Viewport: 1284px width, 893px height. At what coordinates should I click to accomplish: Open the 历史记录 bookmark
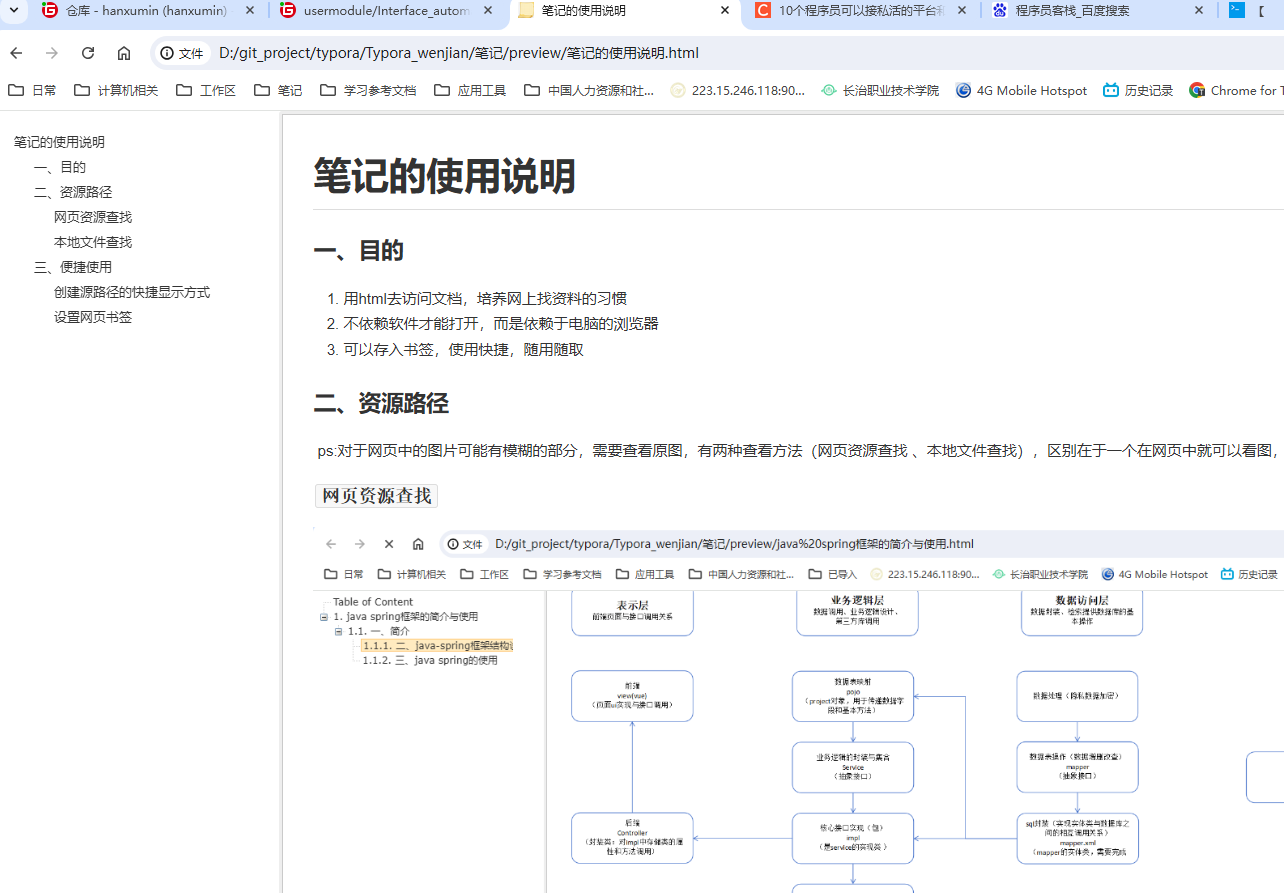[1138, 90]
